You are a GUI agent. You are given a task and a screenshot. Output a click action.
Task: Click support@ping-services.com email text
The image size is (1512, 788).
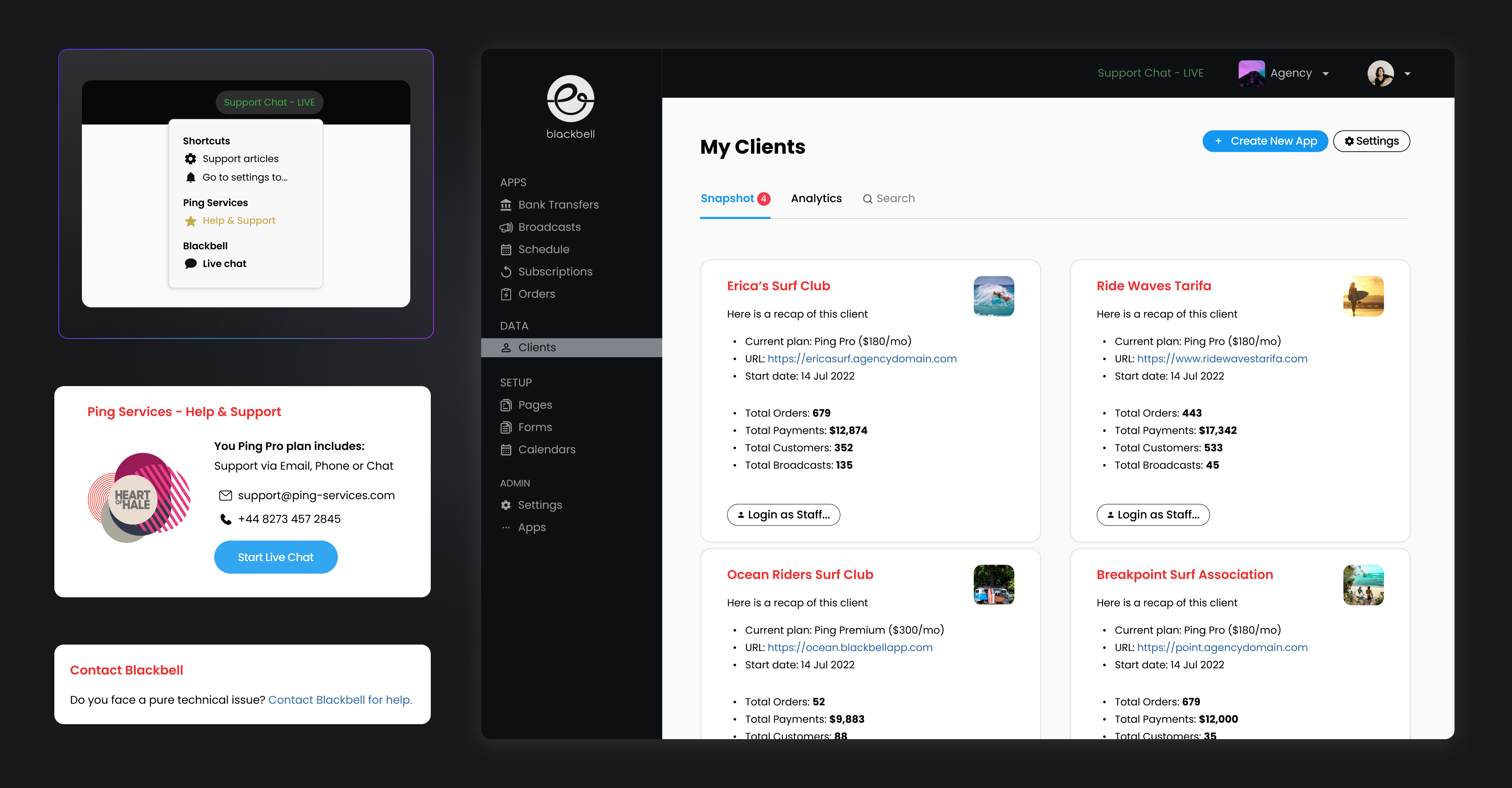[316, 496]
